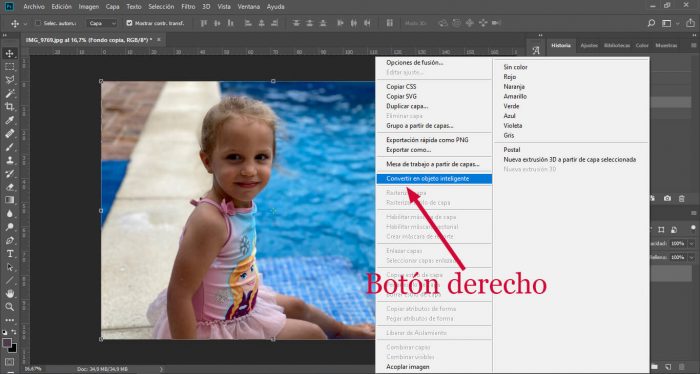
Task: Select the Move tool in the toolbox
Action: pos(9,54)
